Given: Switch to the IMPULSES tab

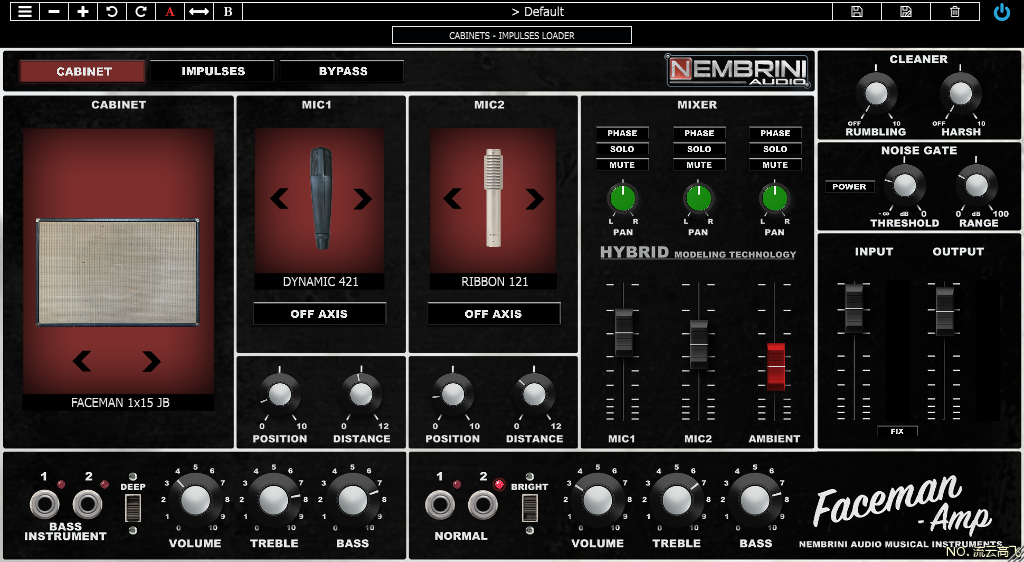Looking at the screenshot, I should tap(213, 71).
